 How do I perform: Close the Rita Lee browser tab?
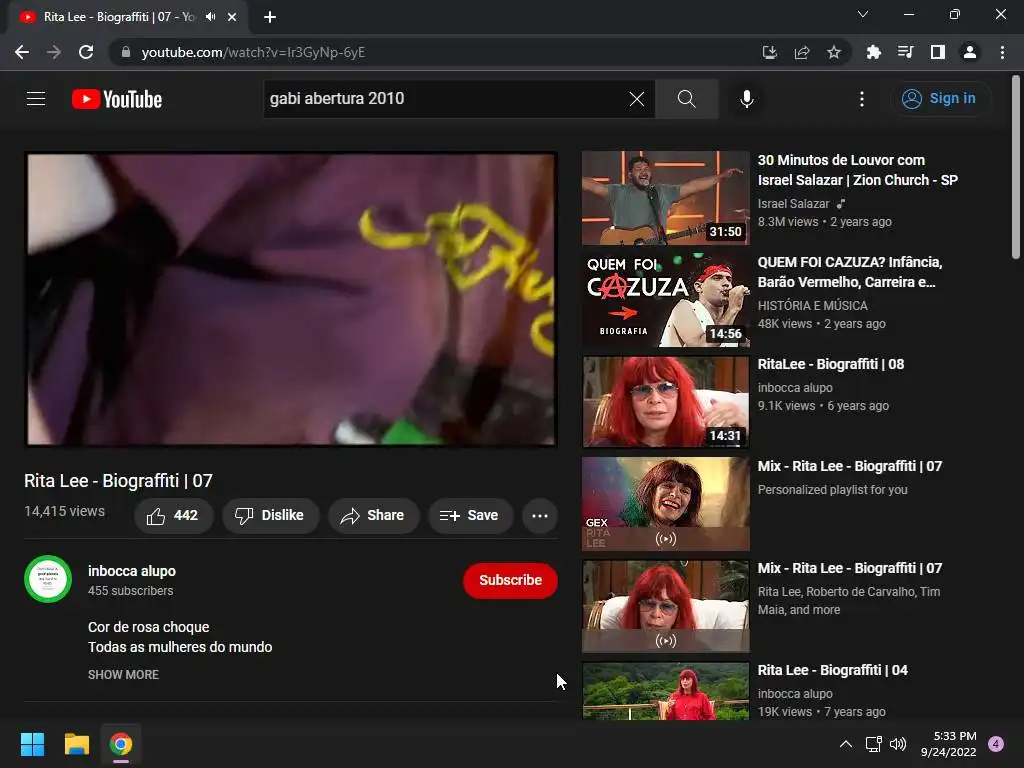coord(232,17)
